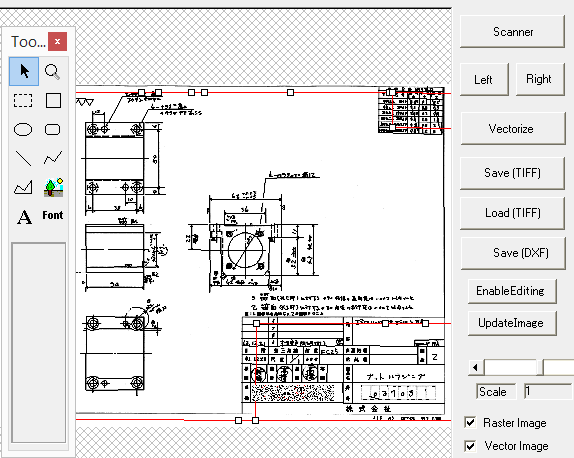Viewport: 574px width, 458px height.
Task: Choose the dashed rectangle selection tool
Action: 23,100
